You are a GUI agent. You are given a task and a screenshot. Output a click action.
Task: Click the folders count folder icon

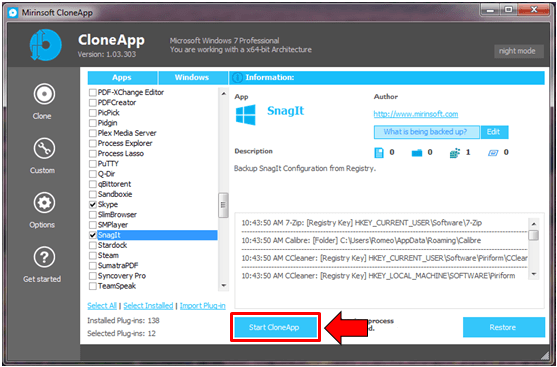coord(417,153)
